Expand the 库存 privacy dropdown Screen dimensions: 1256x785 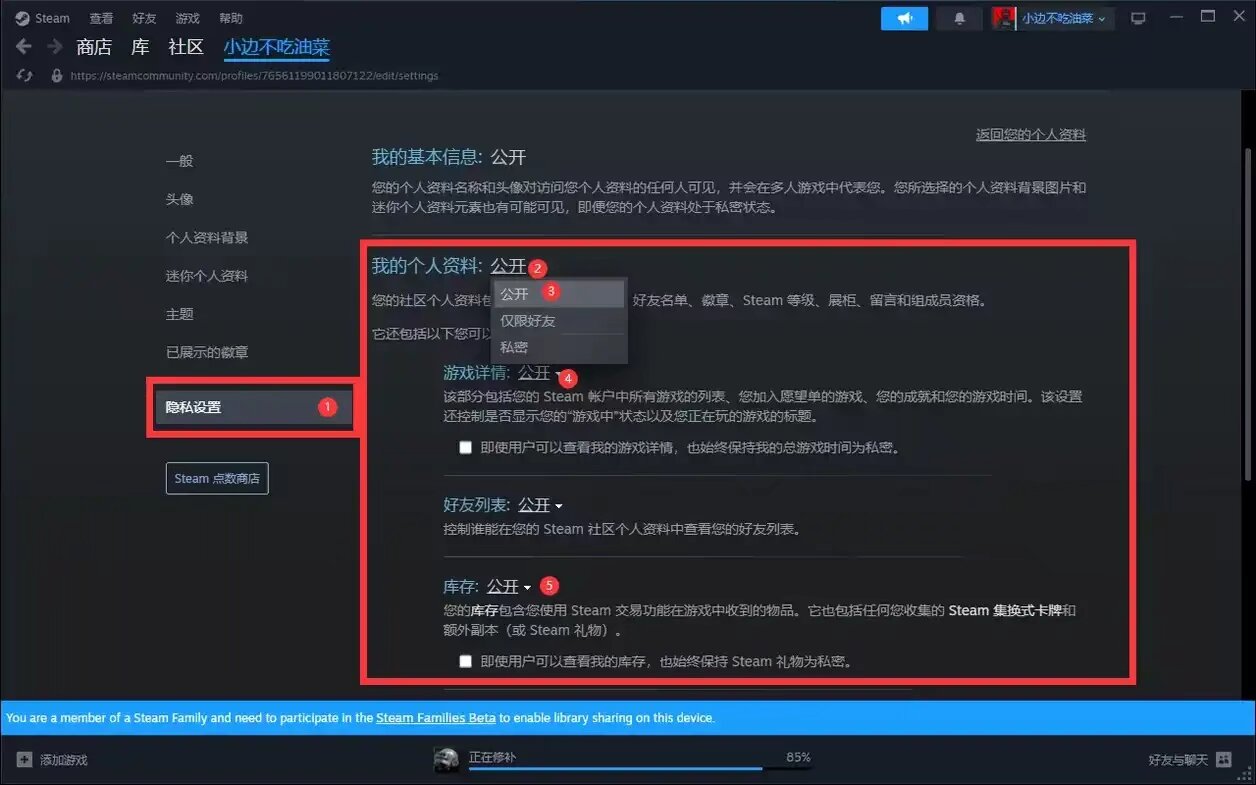click(x=509, y=587)
